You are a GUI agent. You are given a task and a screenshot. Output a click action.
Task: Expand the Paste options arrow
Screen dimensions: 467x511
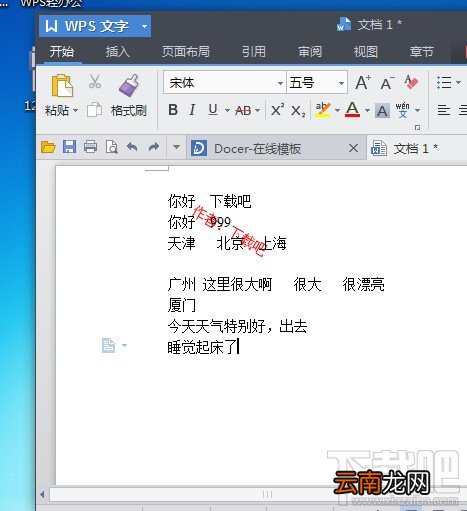pos(75,110)
